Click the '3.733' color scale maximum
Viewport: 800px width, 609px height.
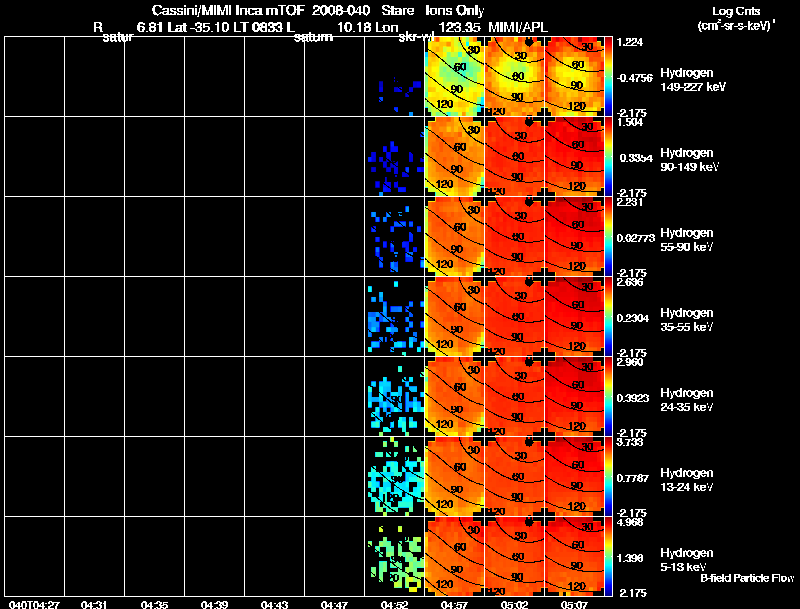pyautogui.click(x=630, y=443)
